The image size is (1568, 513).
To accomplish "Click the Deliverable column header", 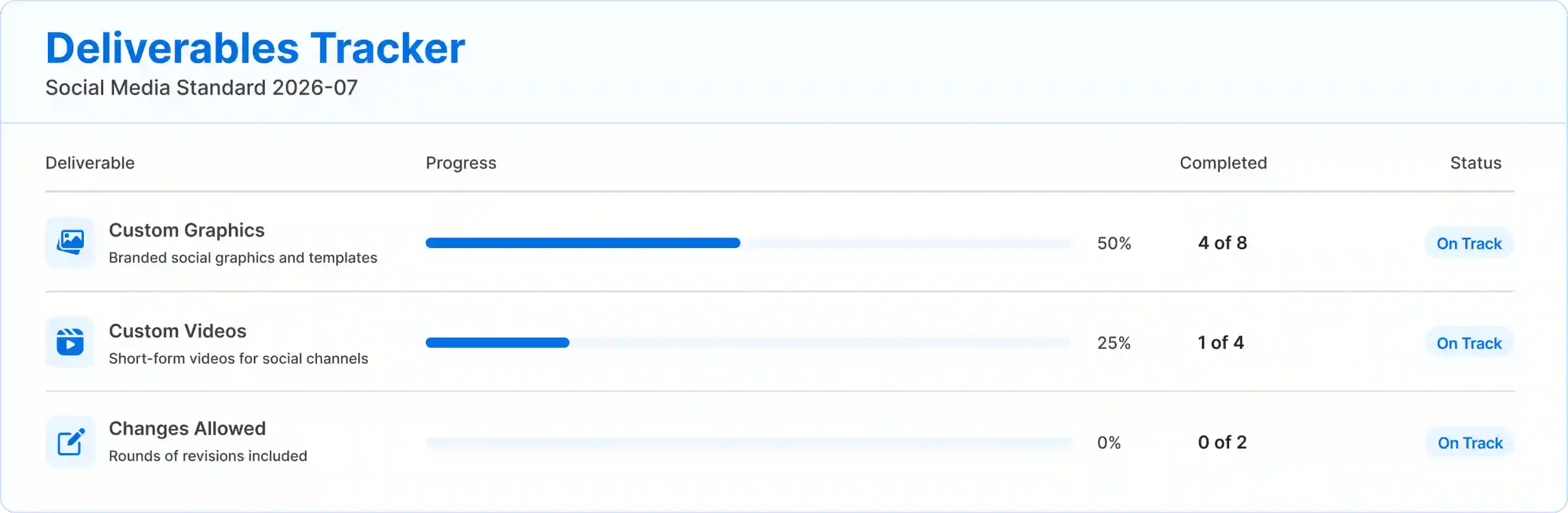I will coord(90,163).
